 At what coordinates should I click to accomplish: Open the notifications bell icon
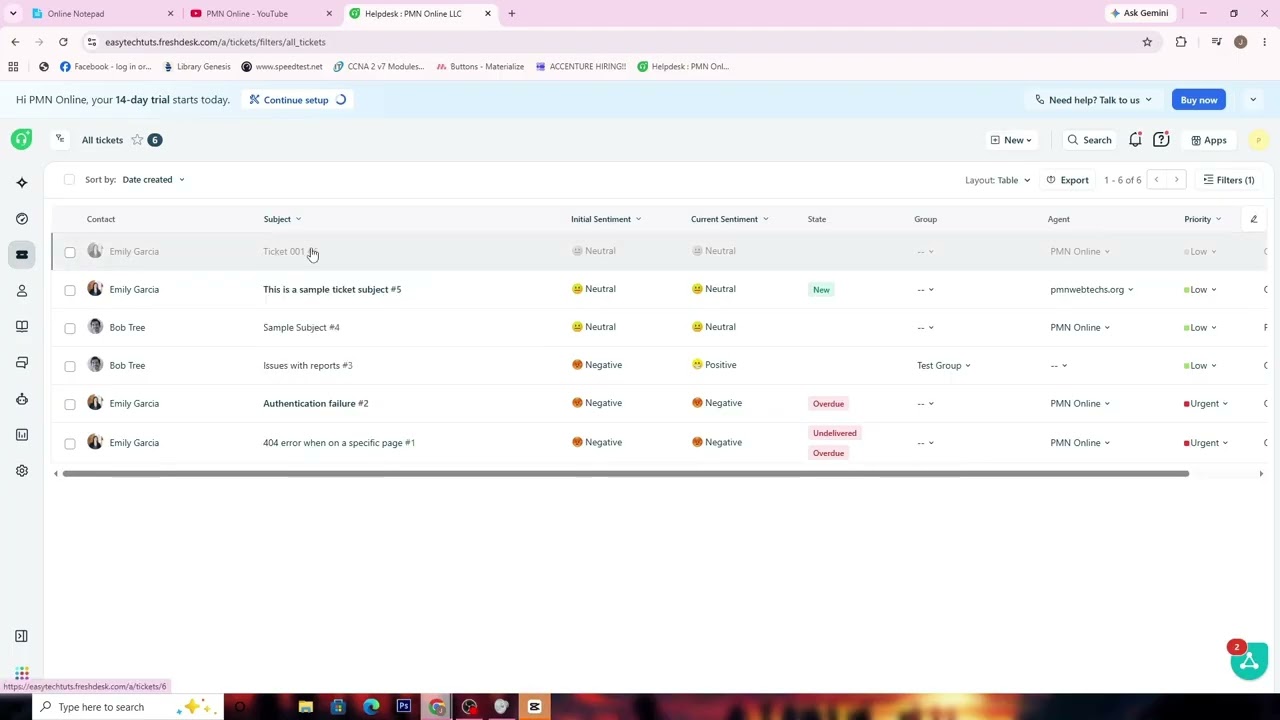point(1135,140)
